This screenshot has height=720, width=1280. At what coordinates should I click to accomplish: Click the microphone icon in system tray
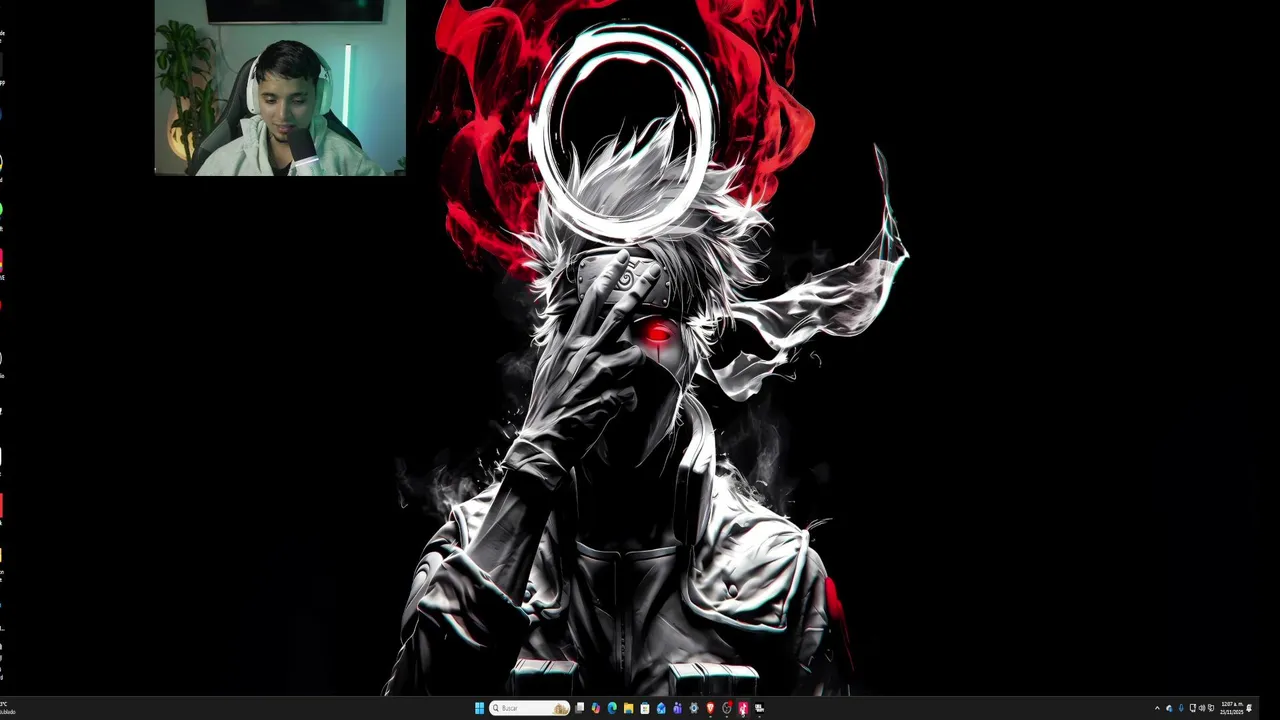click(x=1181, y=708)
